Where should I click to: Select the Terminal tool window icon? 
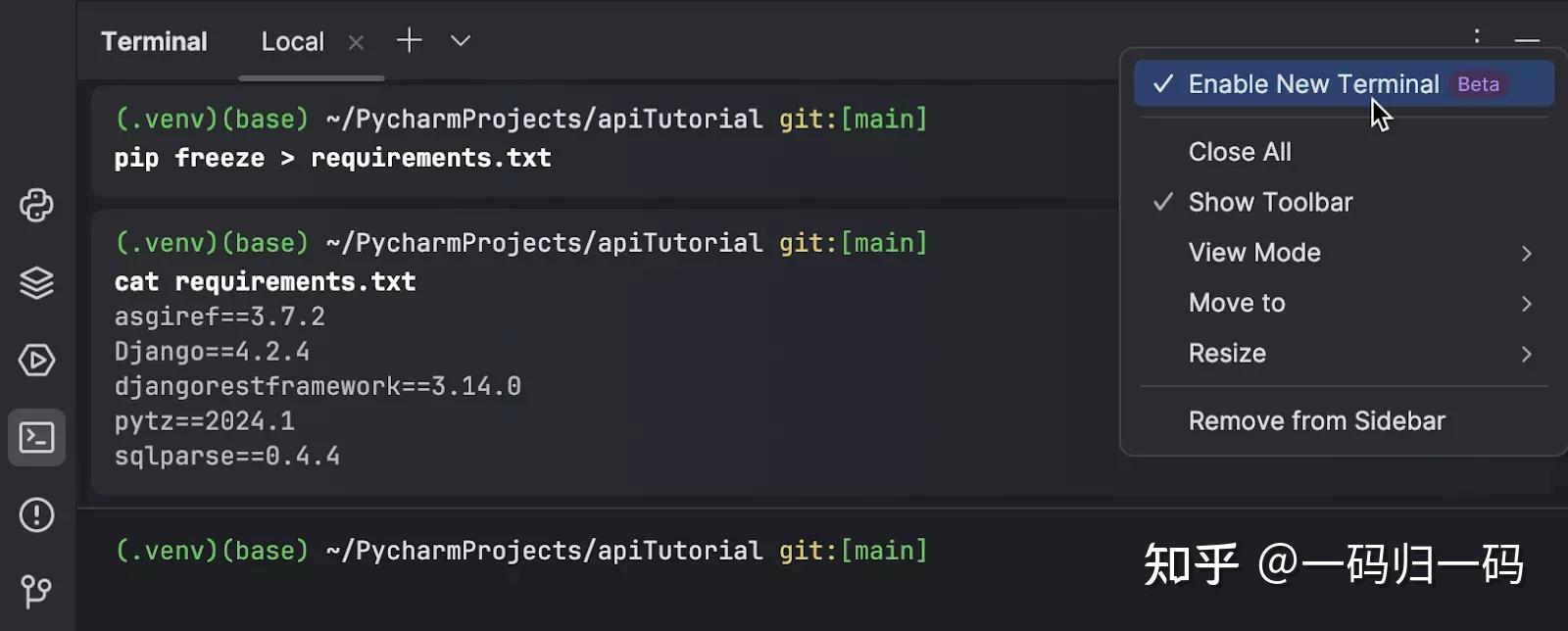pos(36,437)
